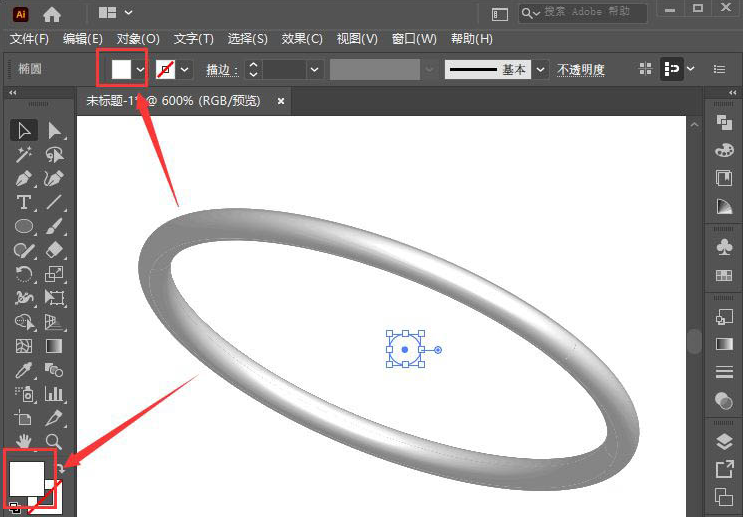Toggle the snap/align to pixel grid button
The width and height of the screenshot is (743, 517).
pos(671,69)
